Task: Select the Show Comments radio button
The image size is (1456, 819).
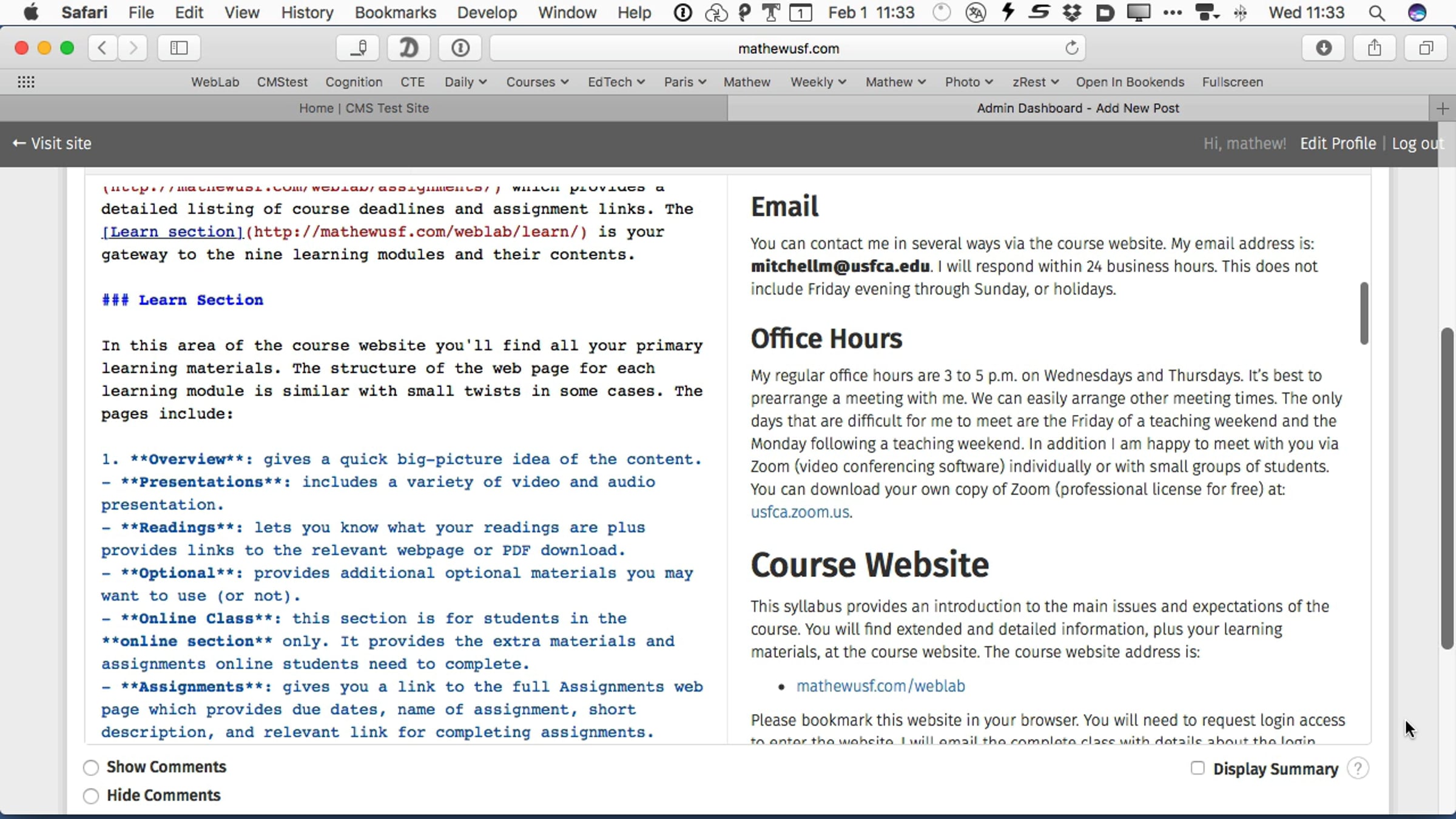Action: coord(91,767)
